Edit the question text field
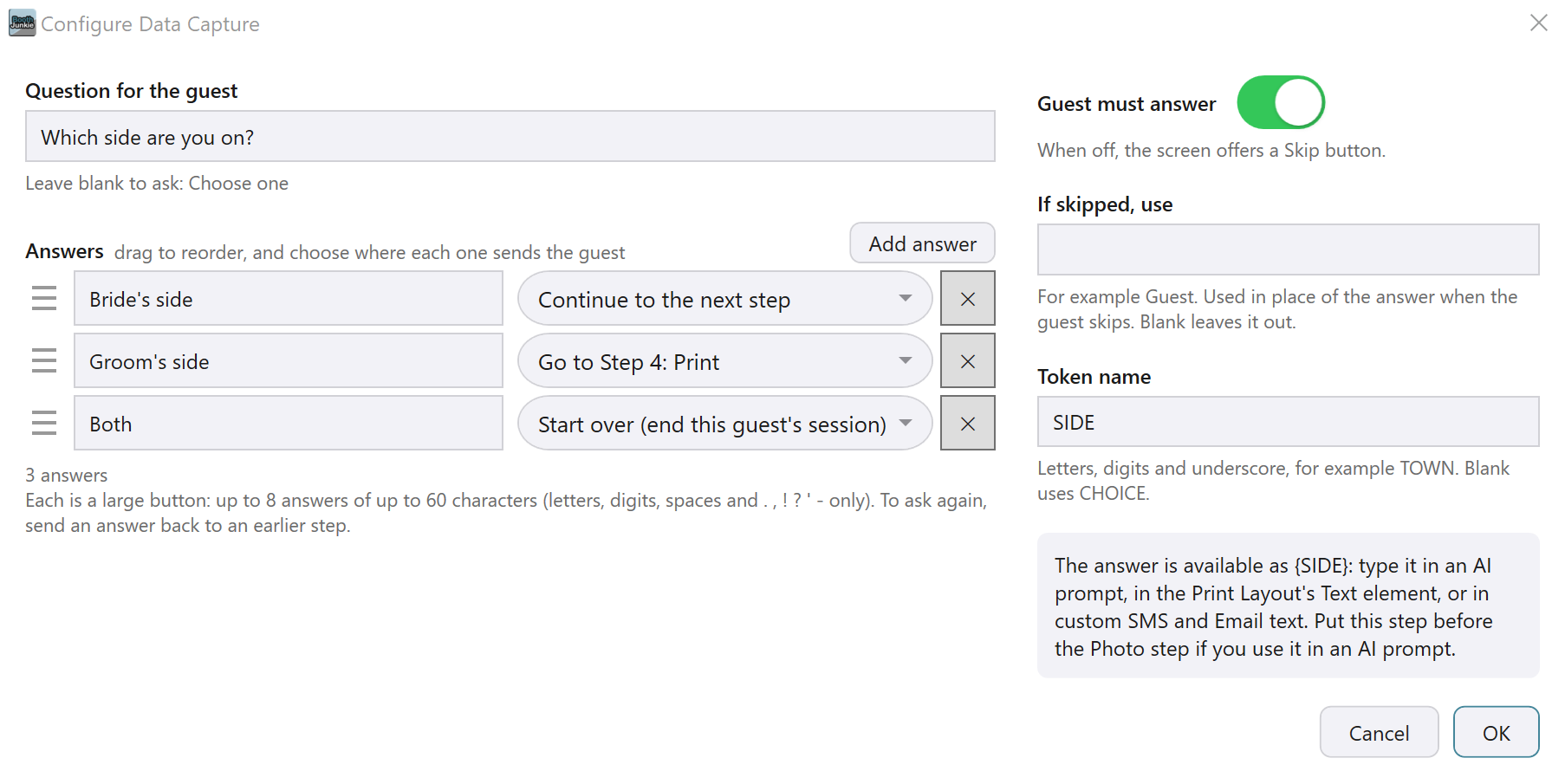This screenshot has width=1565, height=784. (510, 137)
